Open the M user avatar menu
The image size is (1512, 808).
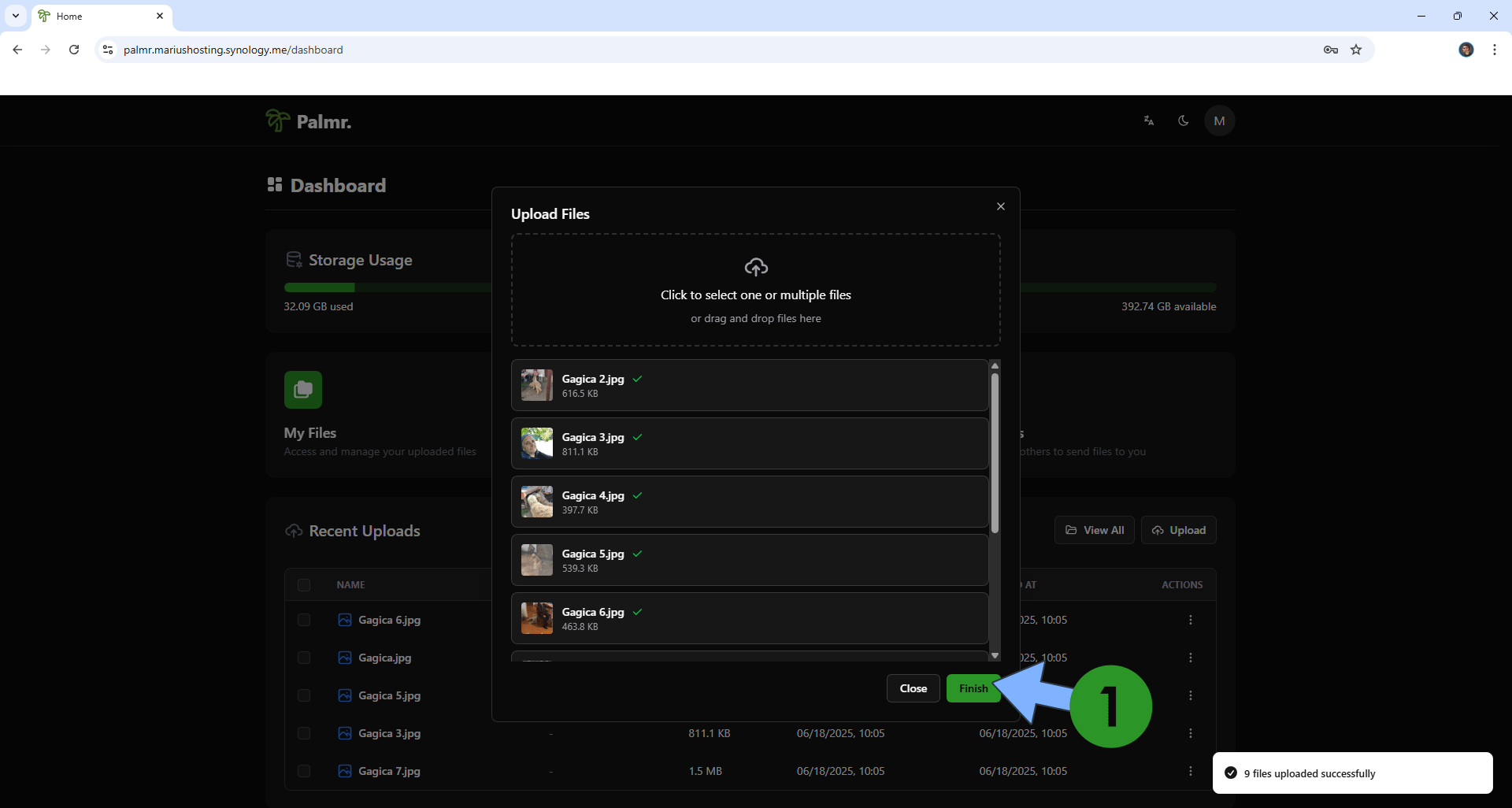pyautogui.click(x=1220, y=120)
